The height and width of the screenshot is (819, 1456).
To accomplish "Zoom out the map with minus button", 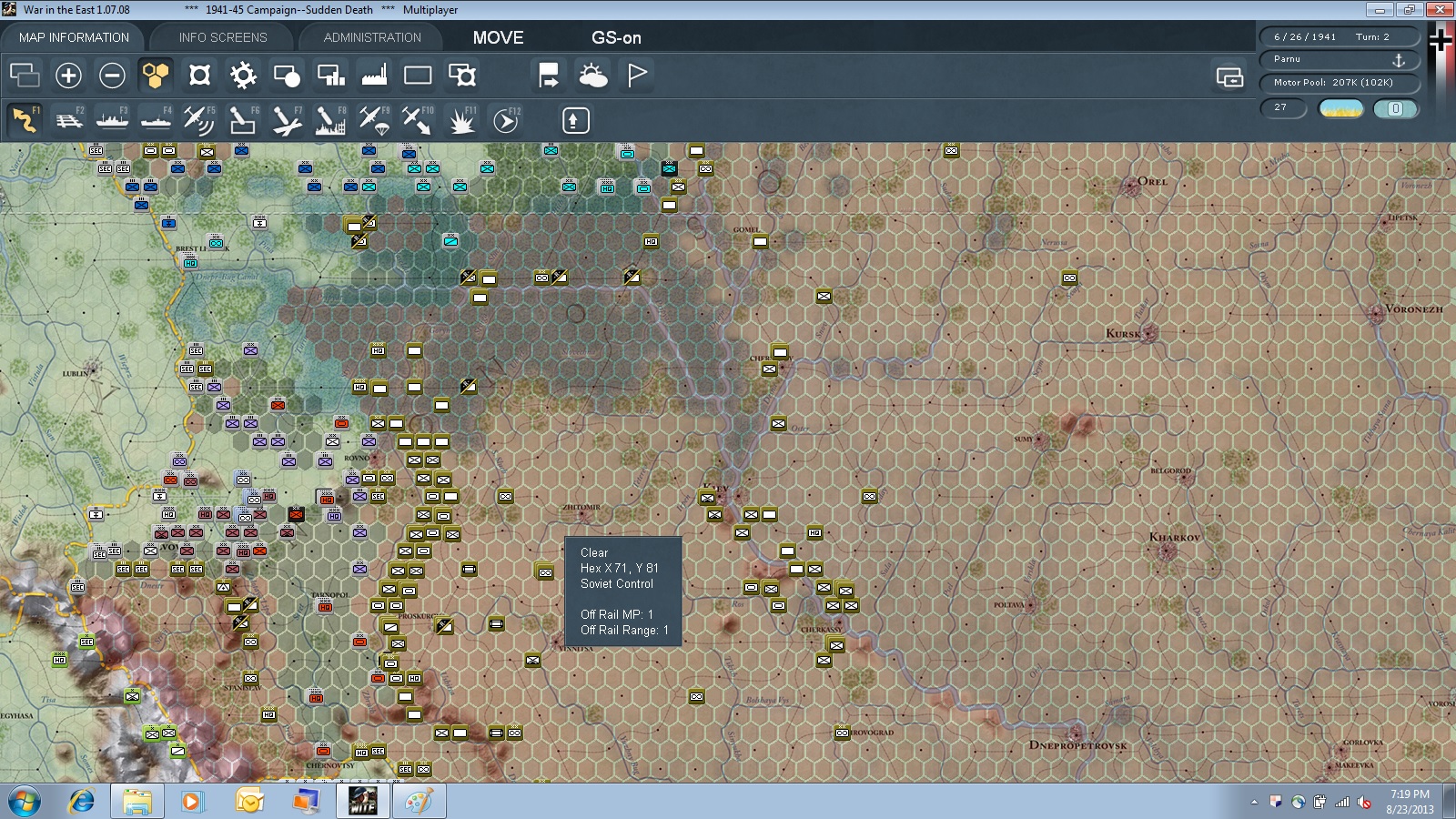I will tap(112, 75).
